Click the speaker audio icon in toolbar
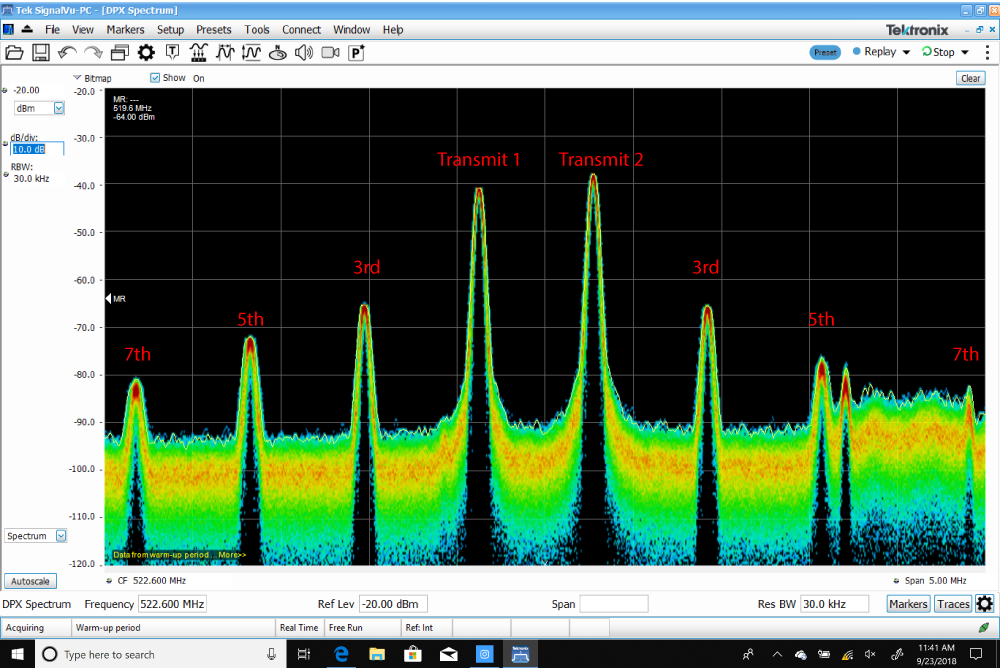The width and height of the screenshot is (1000, 668). click(304, 52)
